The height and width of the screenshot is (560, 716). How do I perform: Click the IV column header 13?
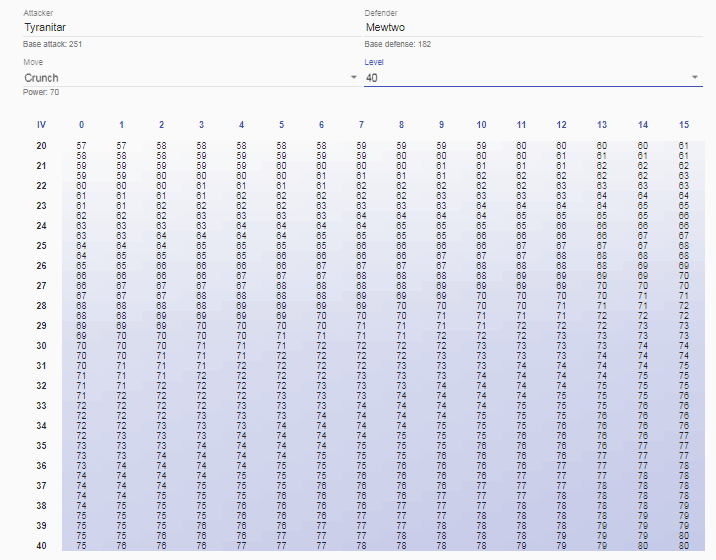(x=602, y=125)
